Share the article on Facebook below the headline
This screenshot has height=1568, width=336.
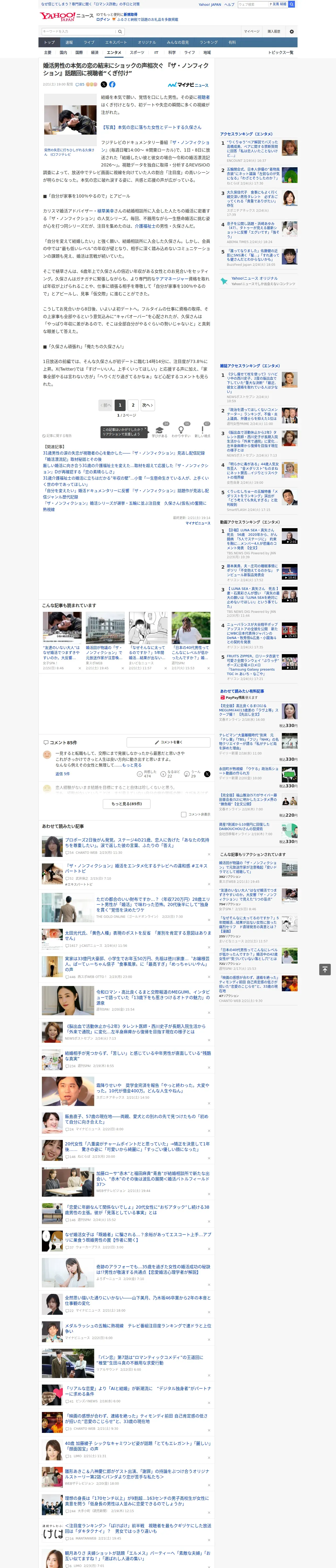(x=112, y=85)
